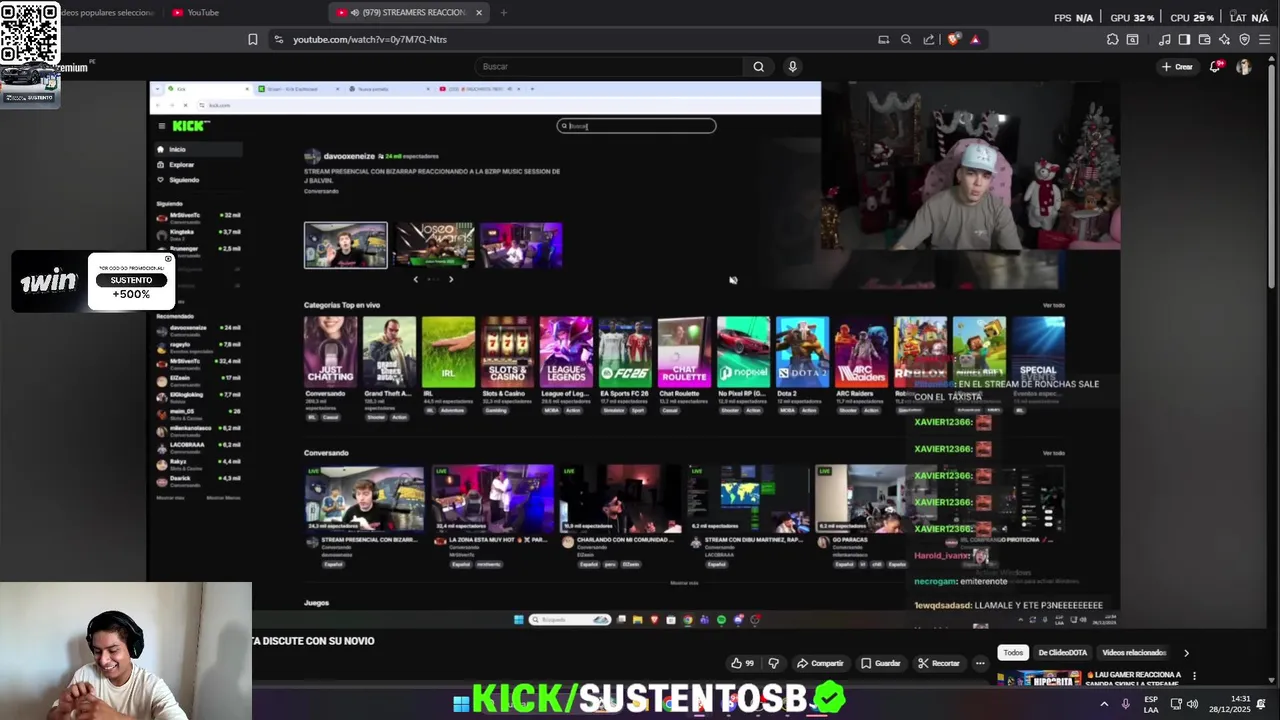Viewport: 1280px width, 720px height.
Task: Click the zoom magnifier icon in address bar
Action: (x=906, y=39)
